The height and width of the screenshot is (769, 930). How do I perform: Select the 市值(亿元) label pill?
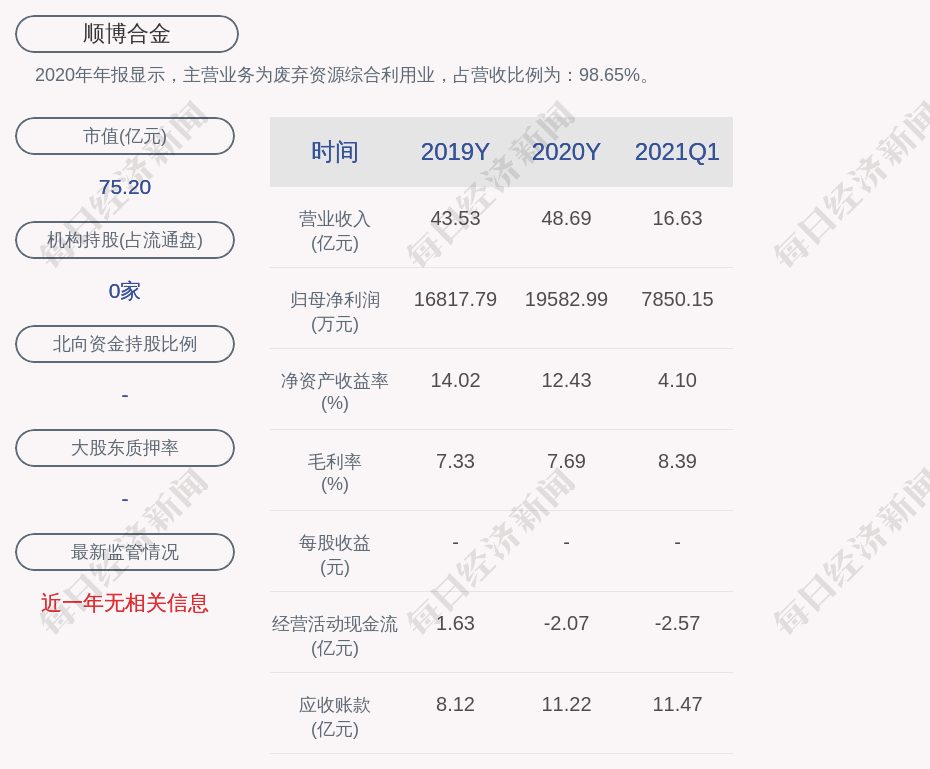125,136
